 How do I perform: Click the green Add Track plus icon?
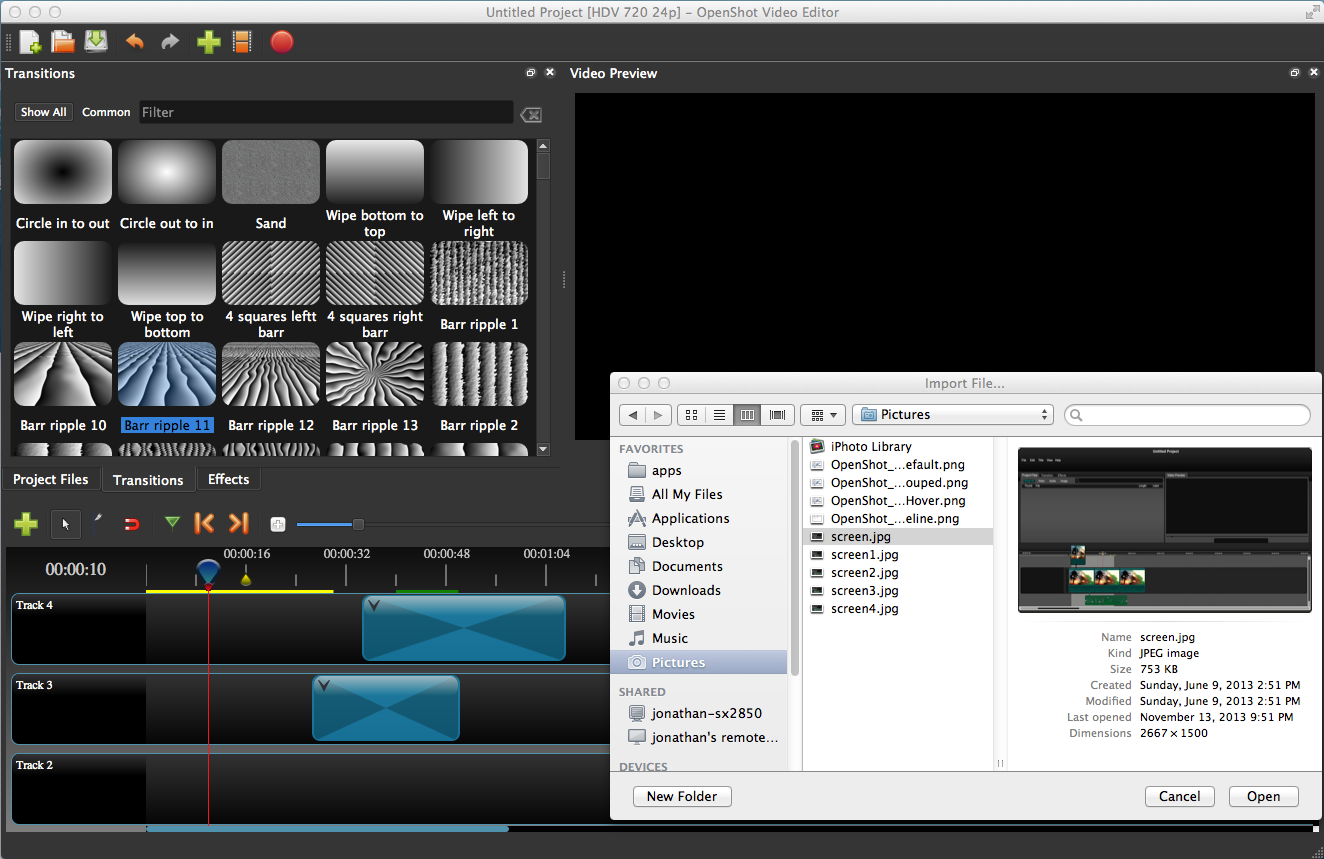26,523
